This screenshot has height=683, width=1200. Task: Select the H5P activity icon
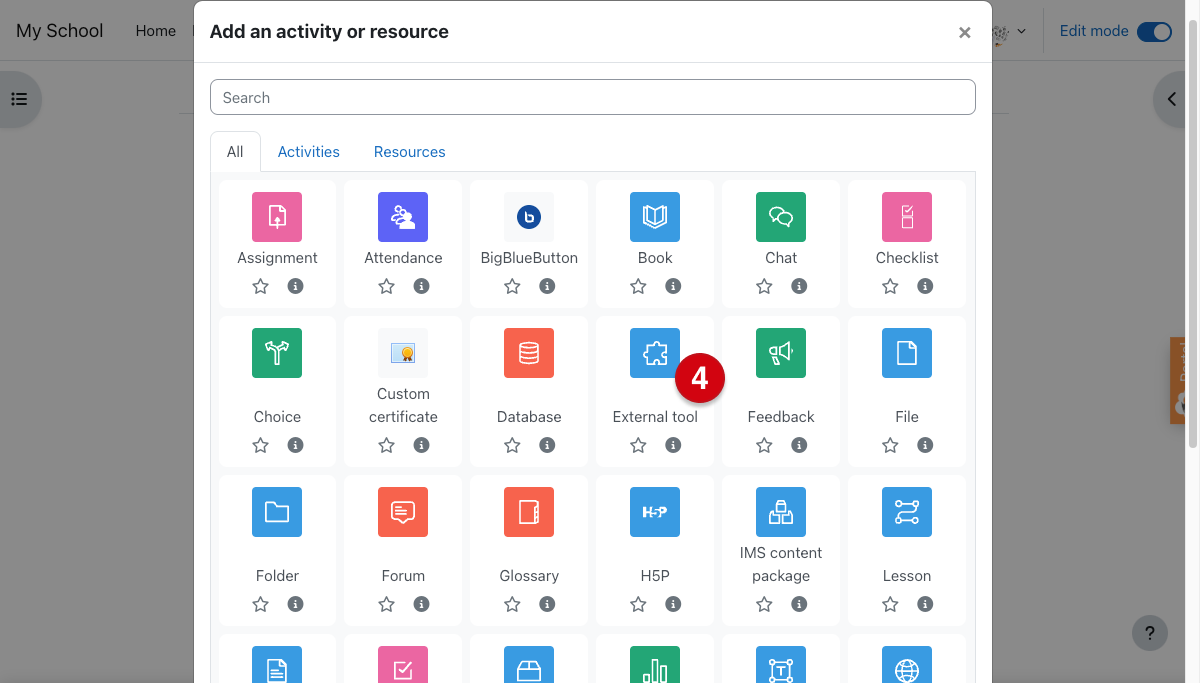(x=655, y=512)
